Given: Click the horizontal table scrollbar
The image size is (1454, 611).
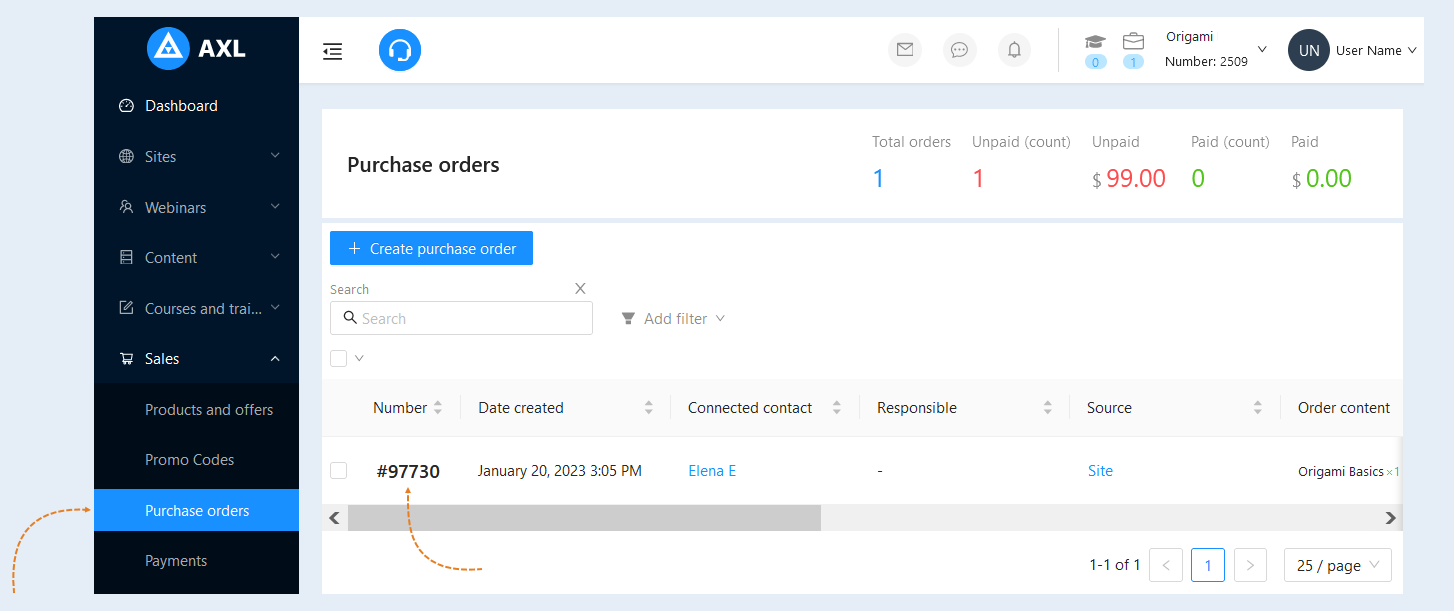Looking at the screenshot, I should click(x=584, y=518).
